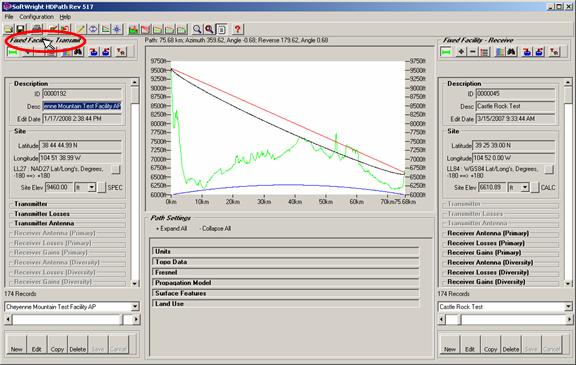Click the blue crosshair icon in toolbar
The width and height of the screenshot is (576, 365).
[x=117, y=29]
